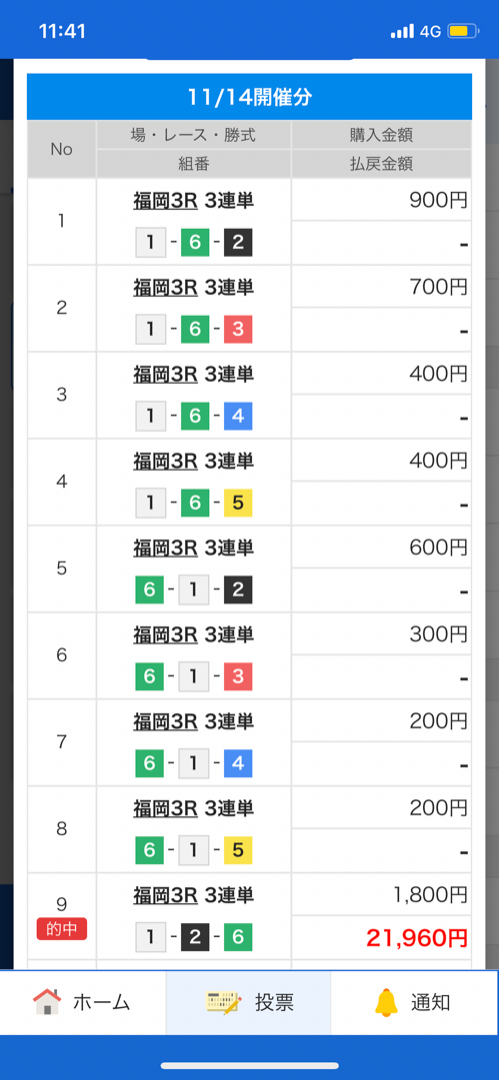
Task: Tap blue boat number 4 in row 7
Action: tap(238, 763)
